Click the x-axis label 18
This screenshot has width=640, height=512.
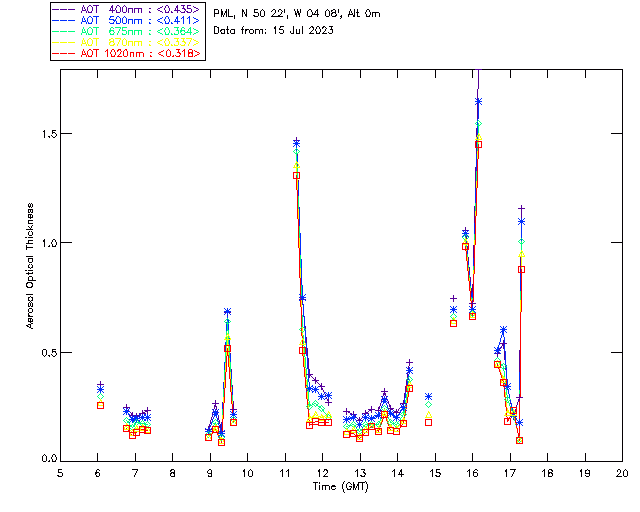click(547, 473)
